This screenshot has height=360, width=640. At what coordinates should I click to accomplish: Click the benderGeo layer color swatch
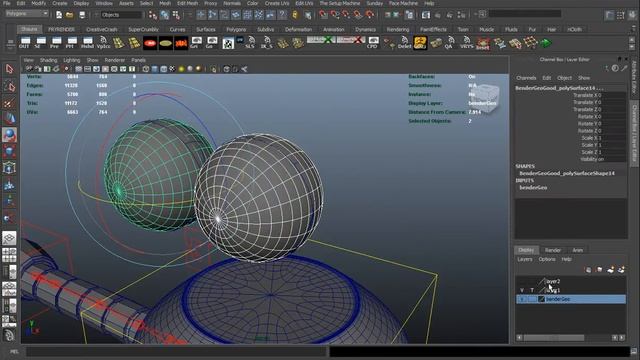[542, 299]
